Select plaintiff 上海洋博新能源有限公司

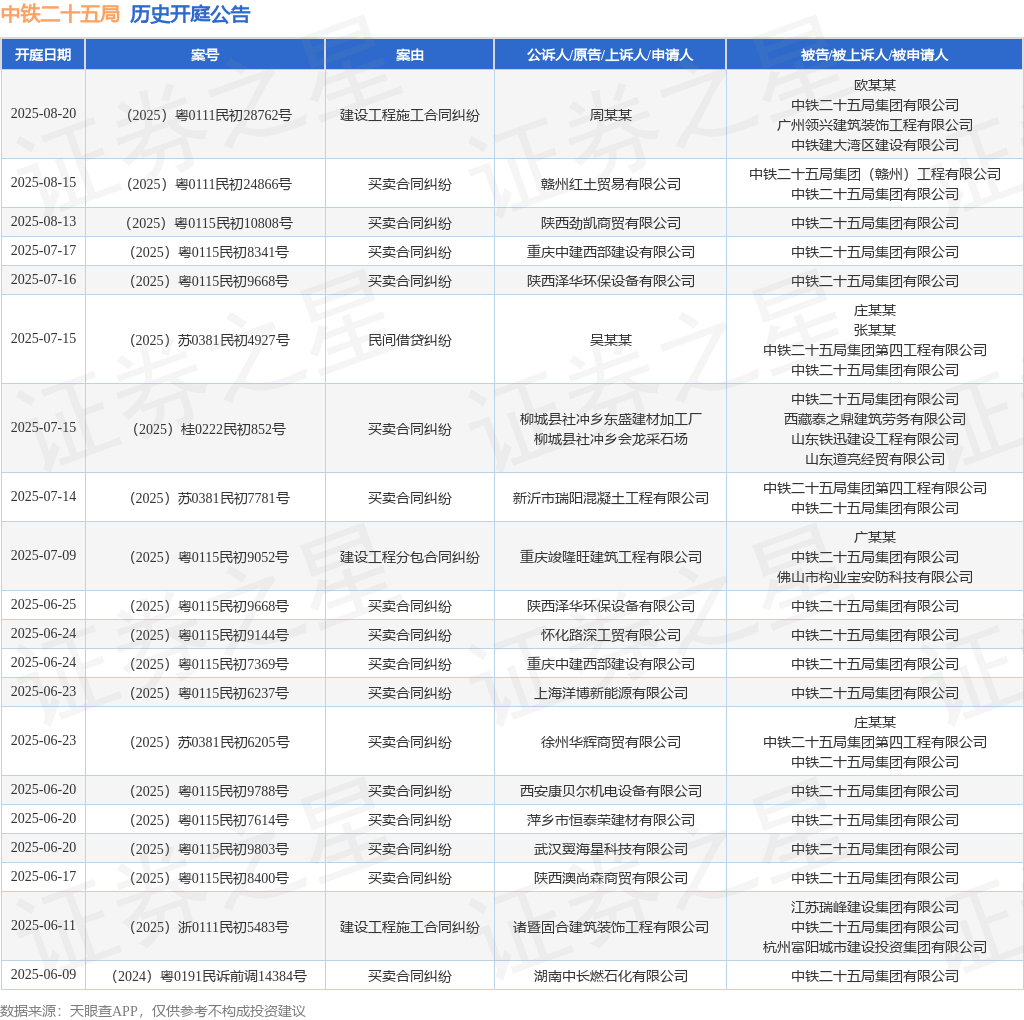click(611, 693)
